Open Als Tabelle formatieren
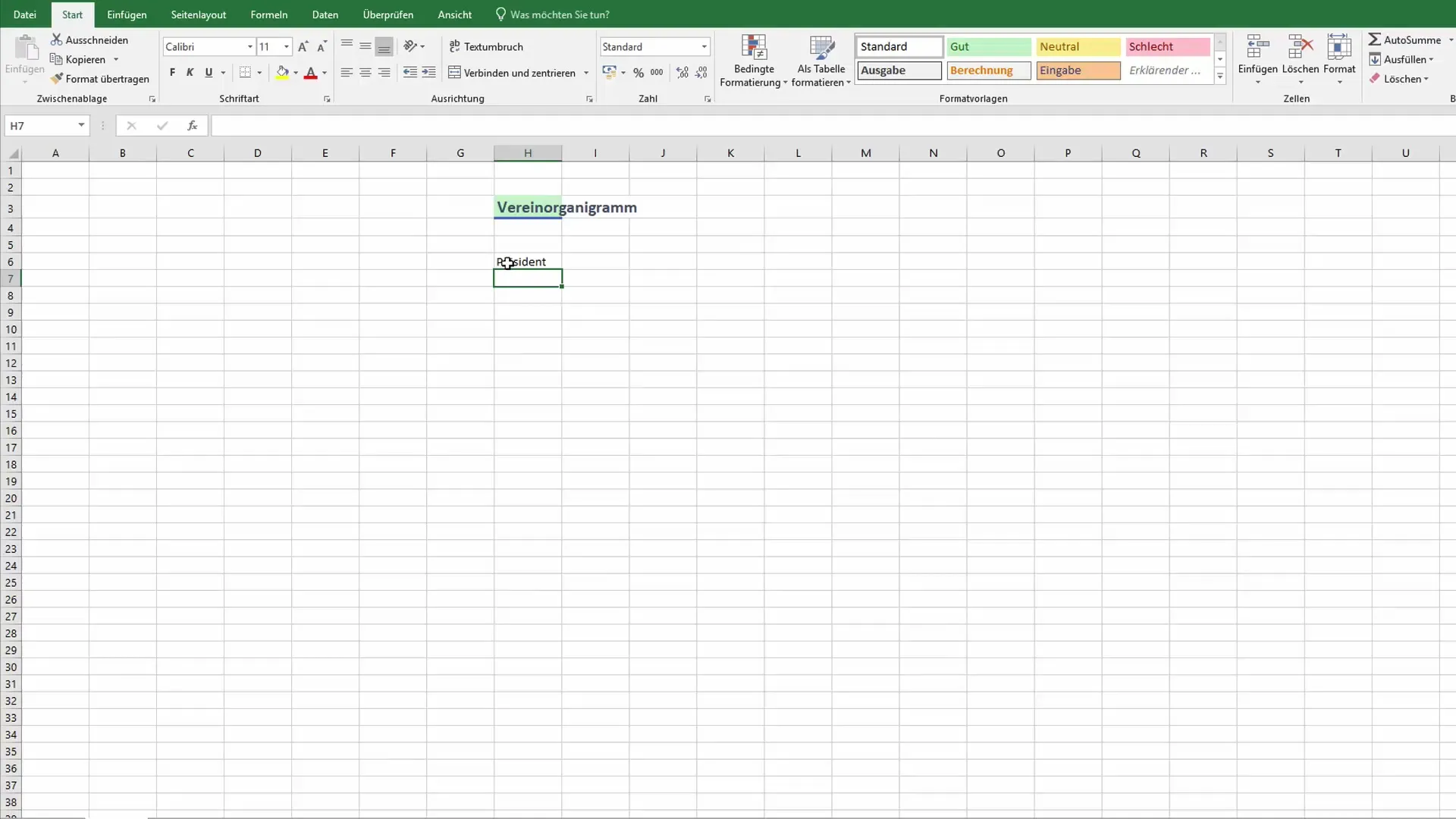 click(821, 61)
